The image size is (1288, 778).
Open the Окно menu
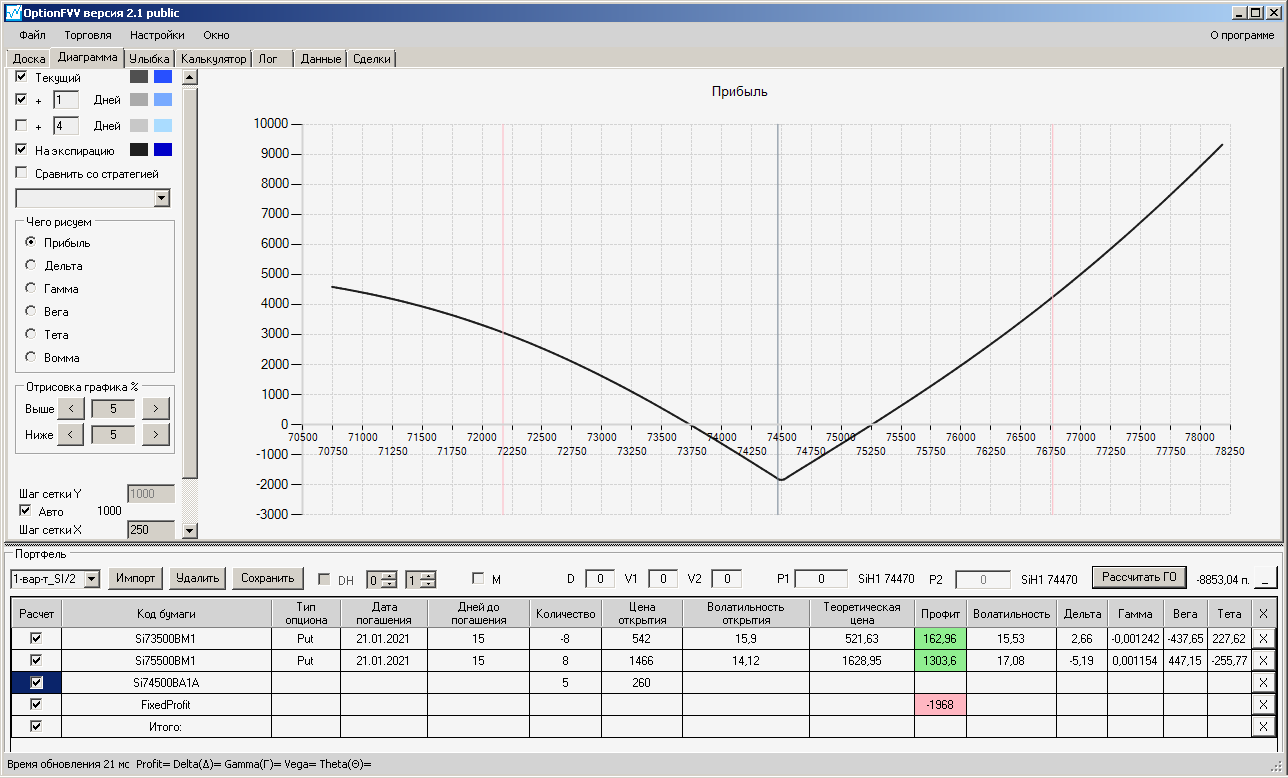[216, 35]
